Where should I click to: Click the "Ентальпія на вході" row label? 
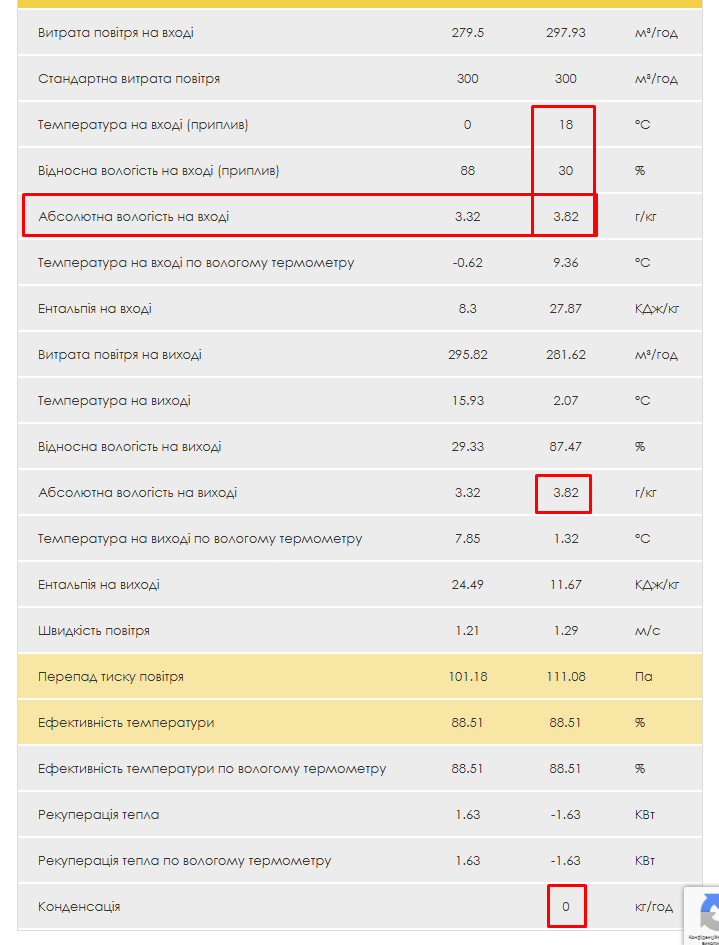pyautogui.click(x=95, y=309)
